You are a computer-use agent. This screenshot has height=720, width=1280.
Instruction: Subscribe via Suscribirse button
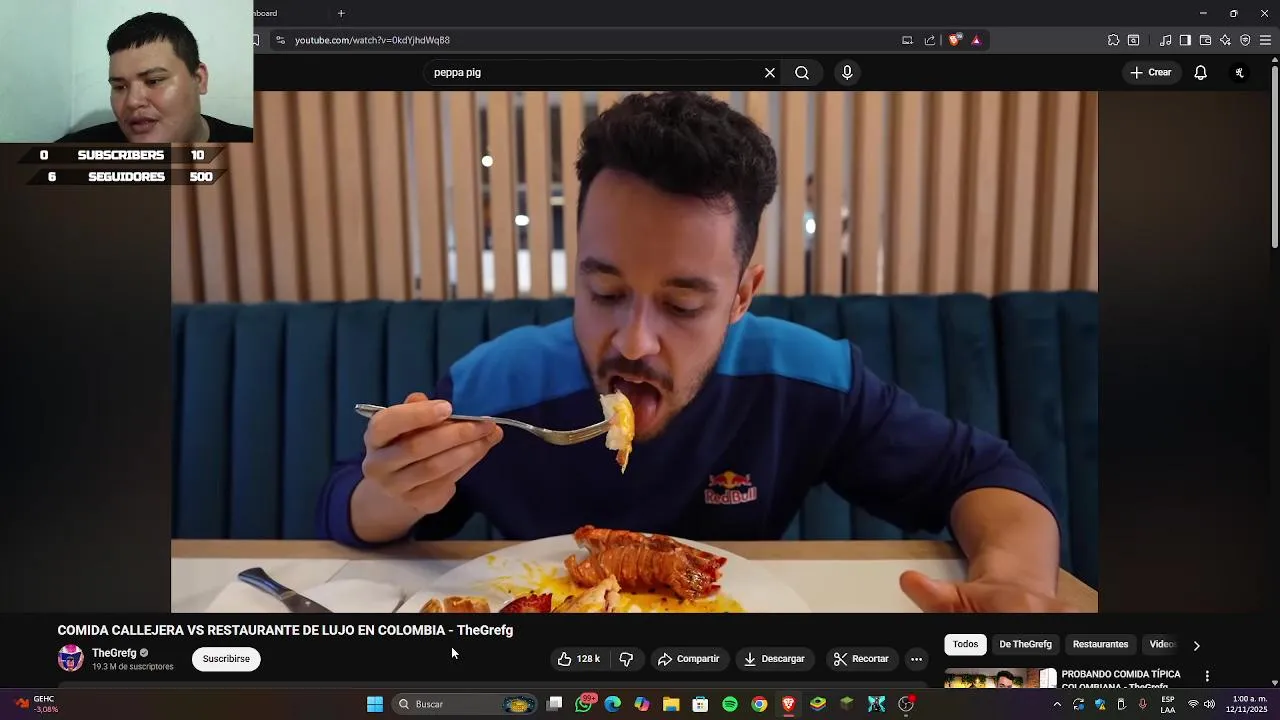[x=226, y=659]
